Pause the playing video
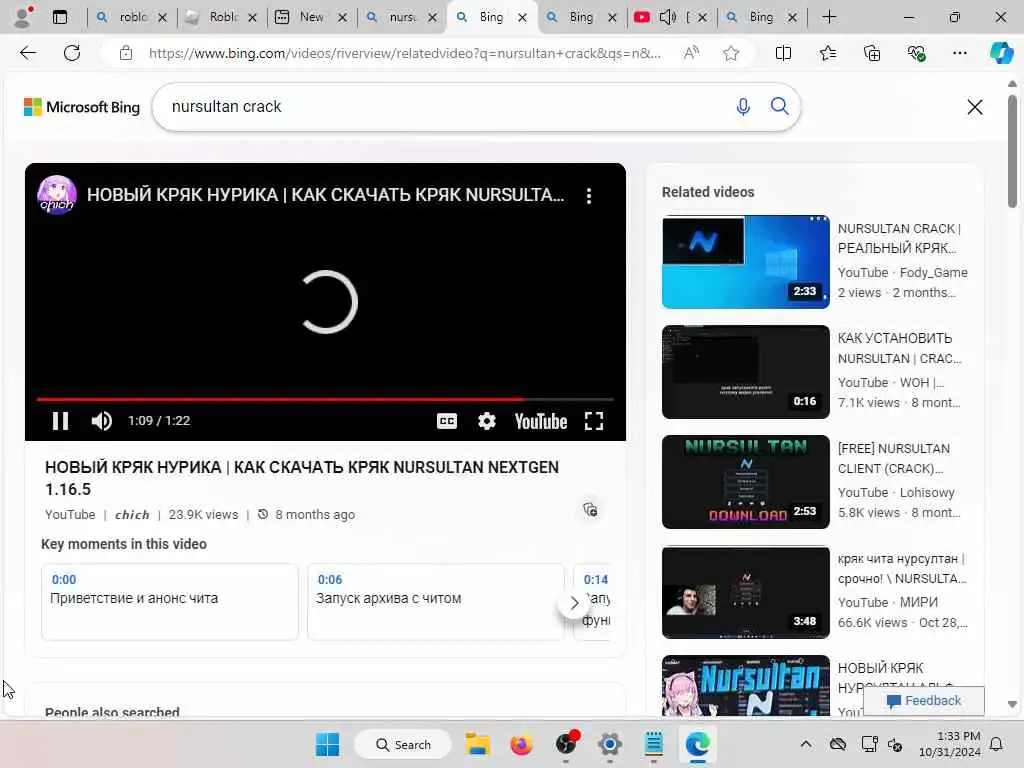1024x768 pixels. click(x=60, y=421)
